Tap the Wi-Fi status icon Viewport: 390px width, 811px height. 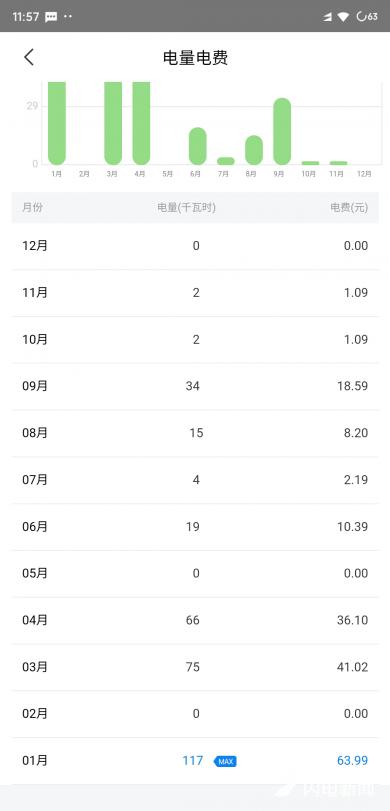(343, 17)
